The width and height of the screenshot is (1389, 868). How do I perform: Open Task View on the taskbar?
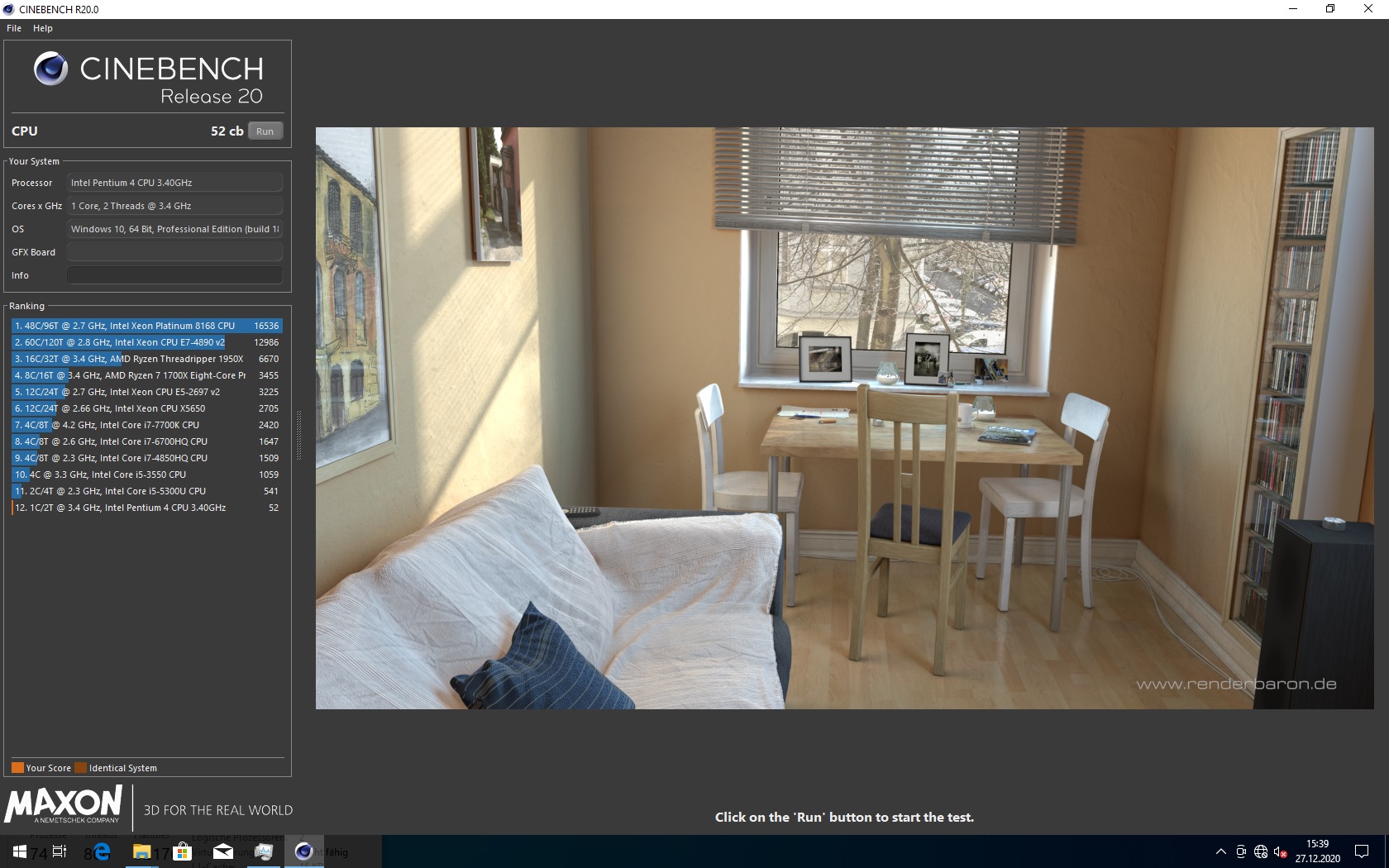coord(60,851)
